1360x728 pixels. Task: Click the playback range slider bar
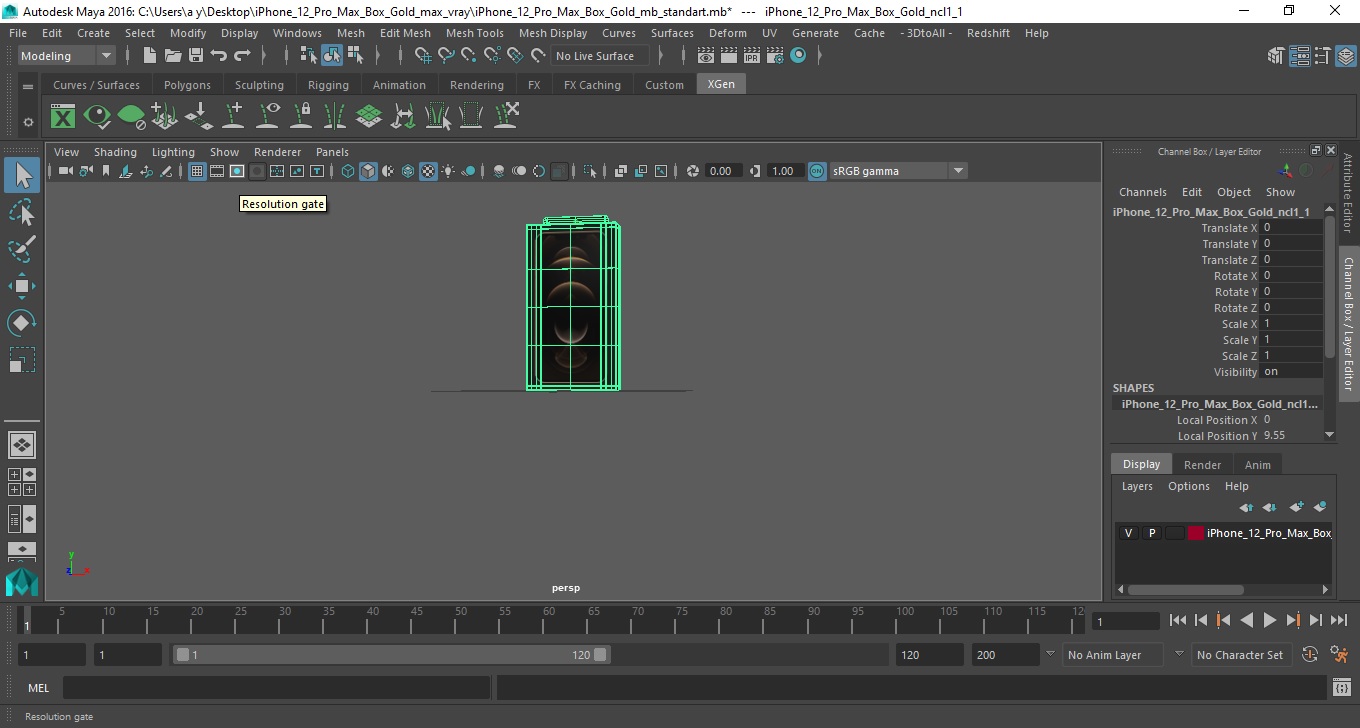pos(391,655)
